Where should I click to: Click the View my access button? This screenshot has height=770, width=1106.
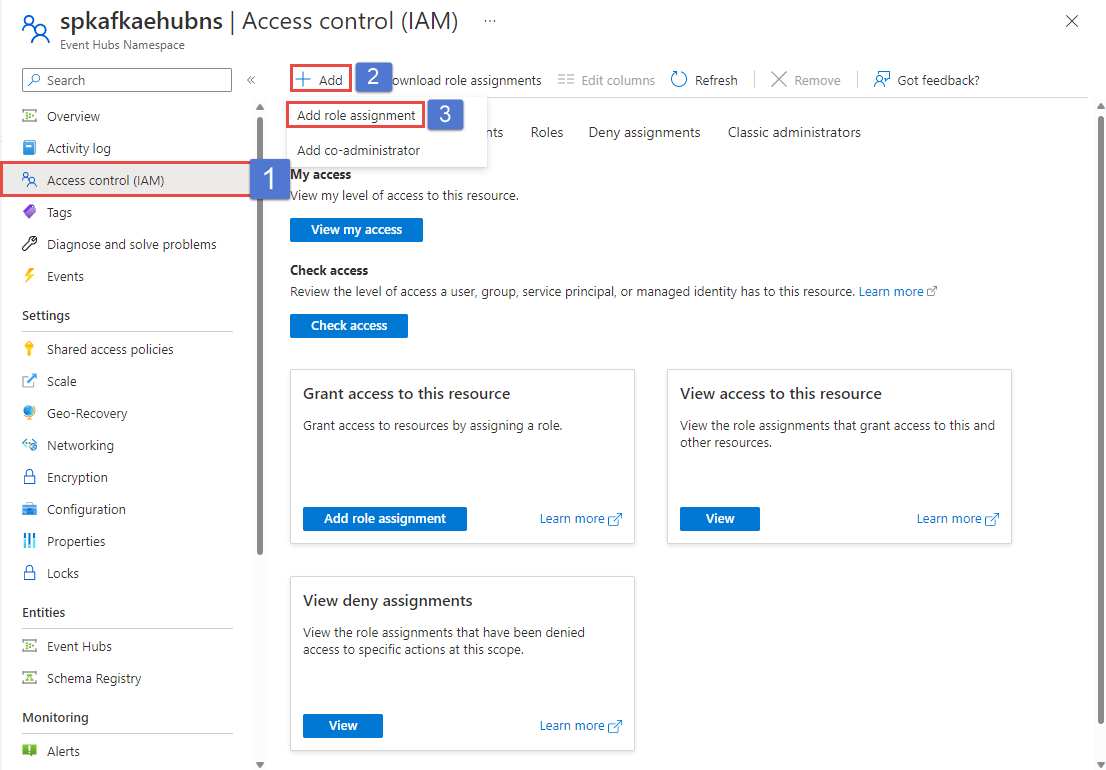(x=356, y=229)
